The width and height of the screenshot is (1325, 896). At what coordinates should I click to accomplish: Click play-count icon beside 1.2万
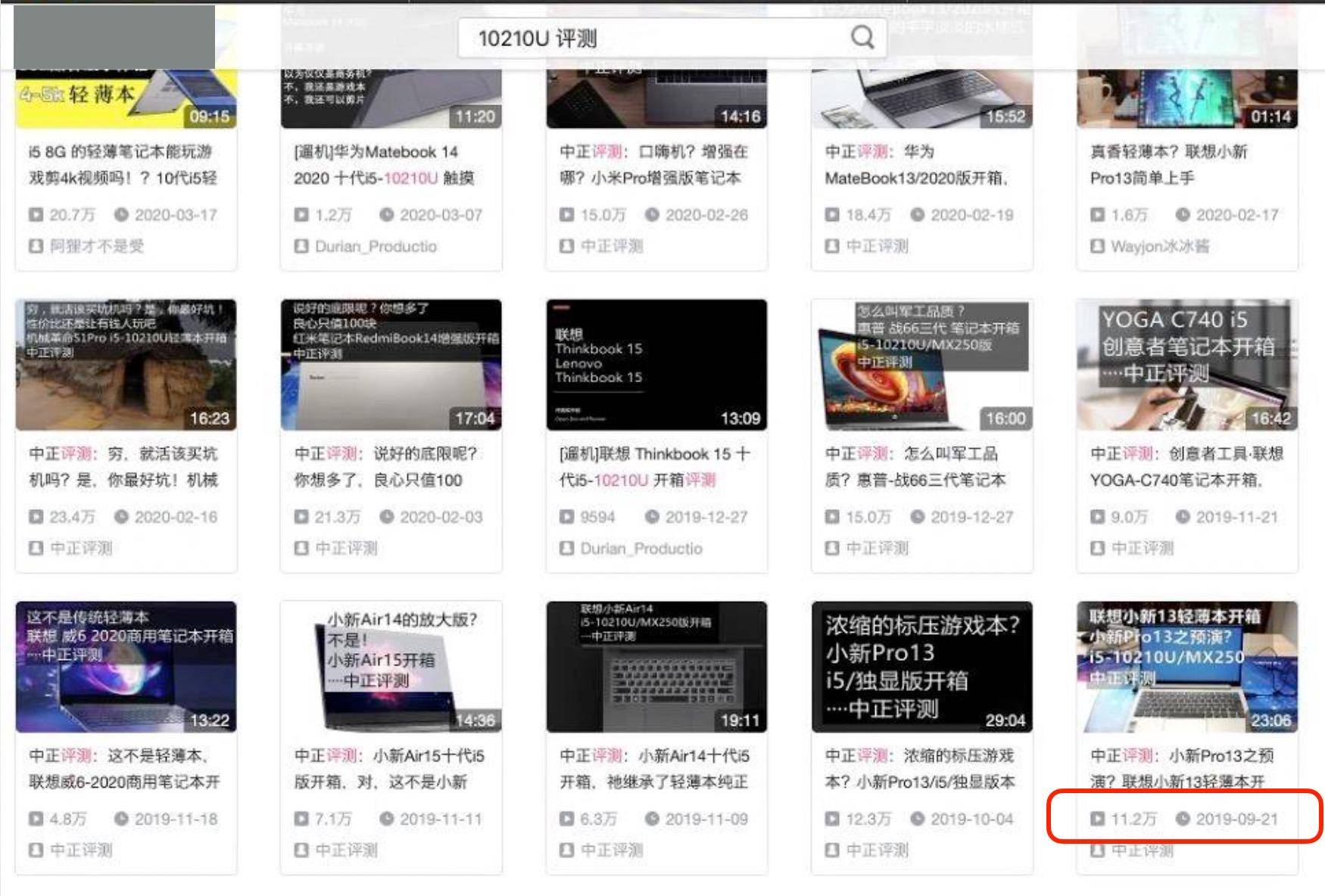[301, 215]
